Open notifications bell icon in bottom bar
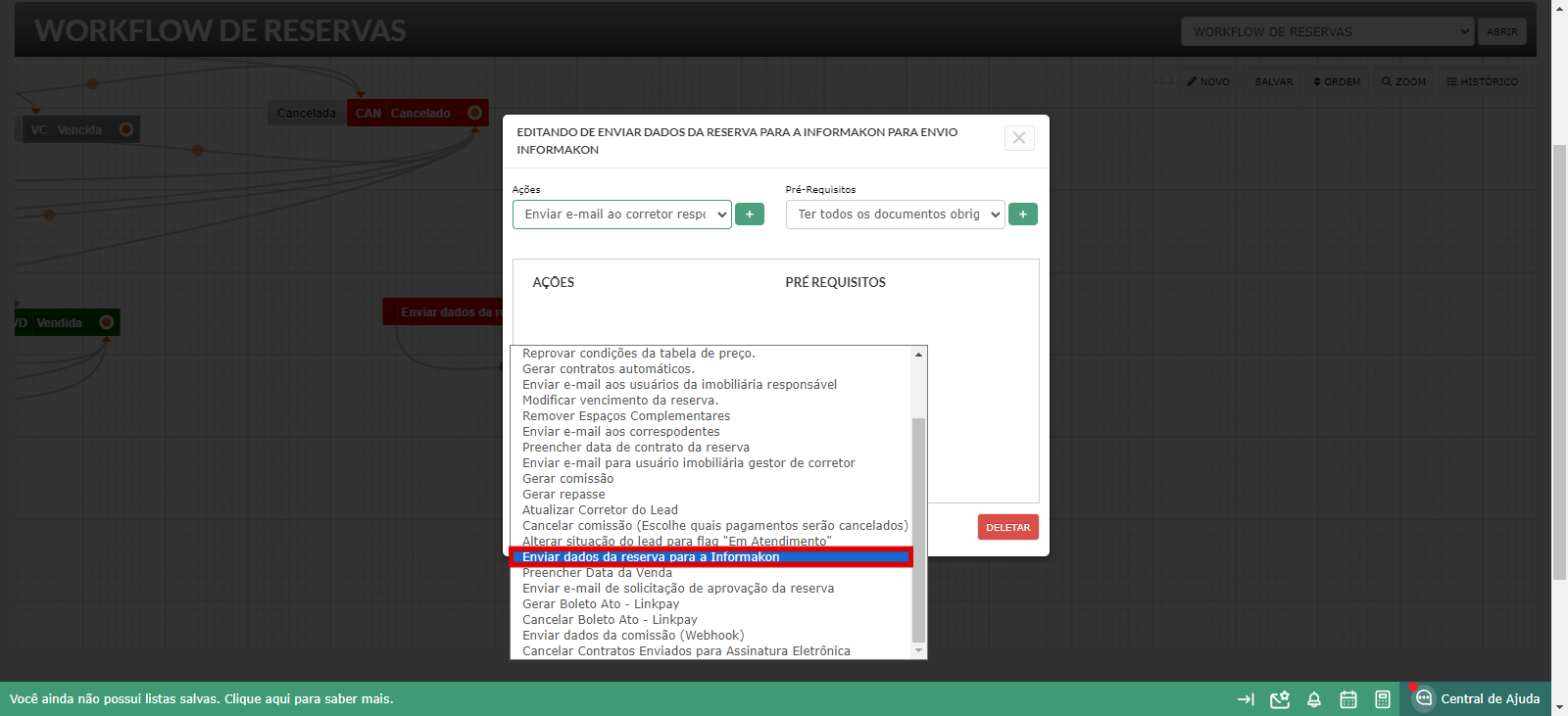 click(x=1314, y=699)
